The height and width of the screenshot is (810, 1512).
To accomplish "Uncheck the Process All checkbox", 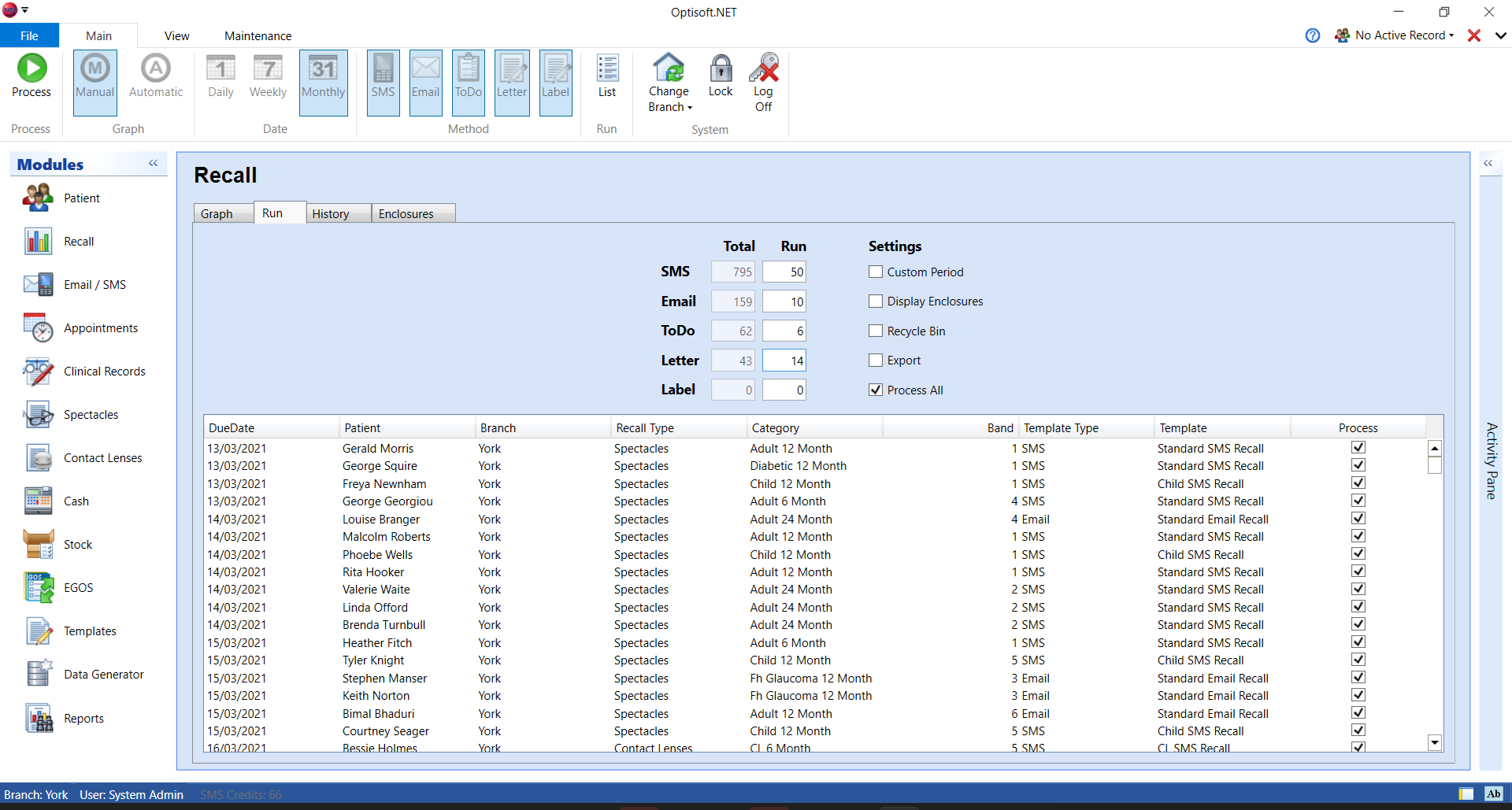I will (x=876, y=390).
